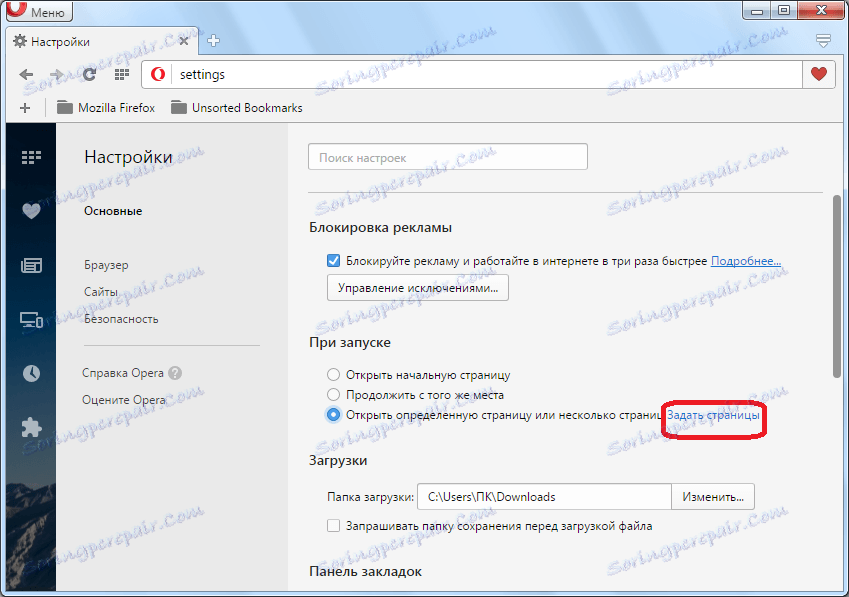Click the Opera logo in address bar
The image size is (849, 597).
click(x=158, y=74)
